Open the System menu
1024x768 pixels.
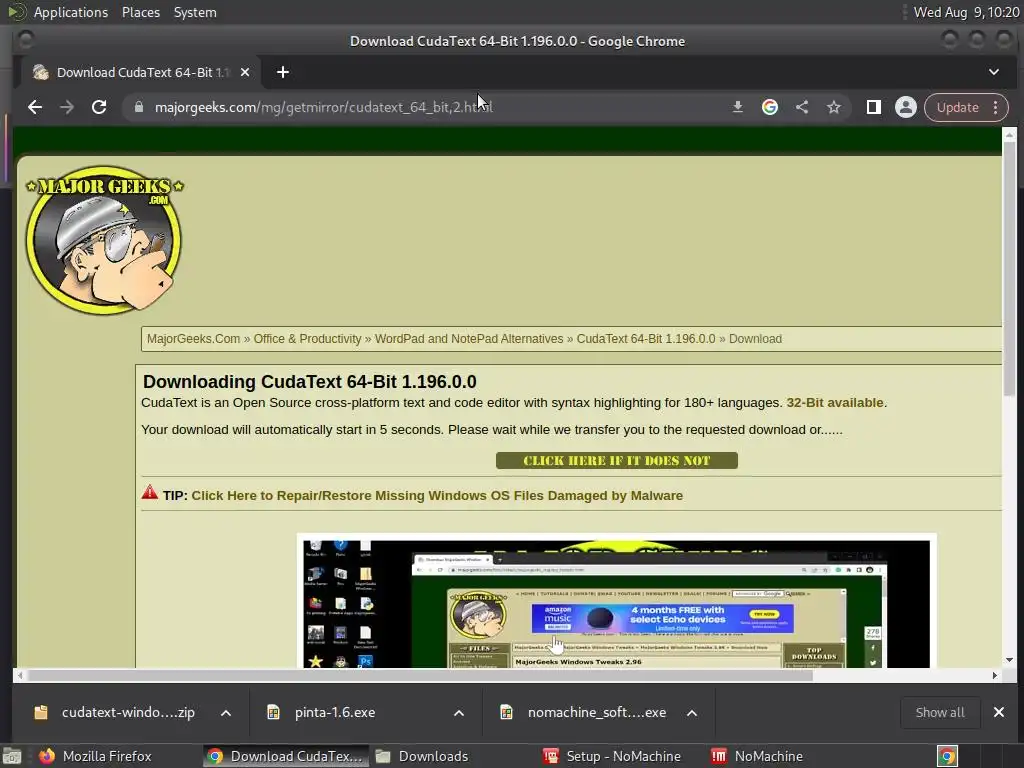(195, 12)
